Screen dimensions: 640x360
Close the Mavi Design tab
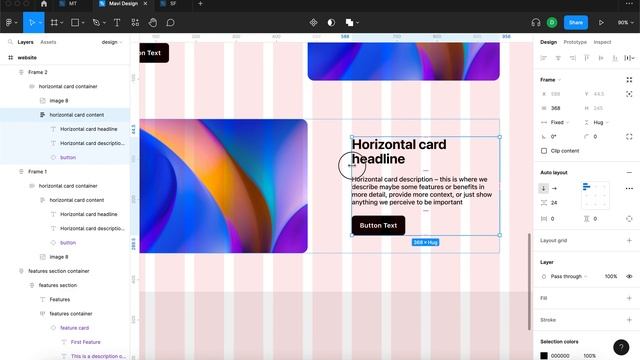click(x=145, y=4)
